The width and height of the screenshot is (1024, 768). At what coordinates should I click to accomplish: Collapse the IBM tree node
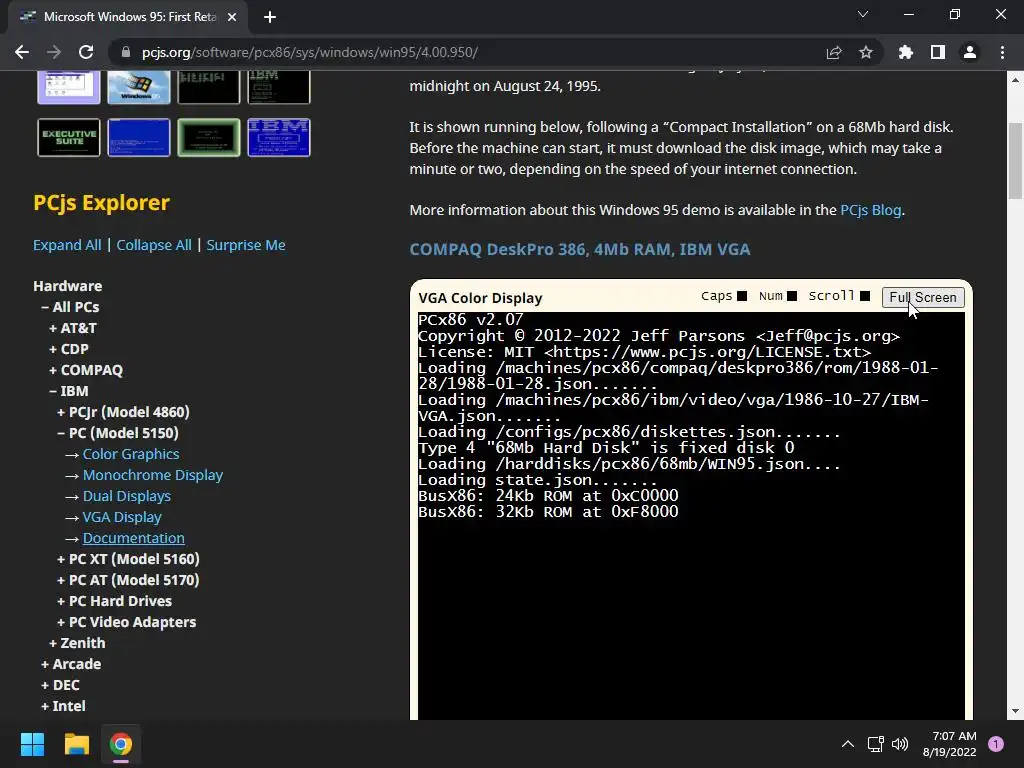click(69, 391)
